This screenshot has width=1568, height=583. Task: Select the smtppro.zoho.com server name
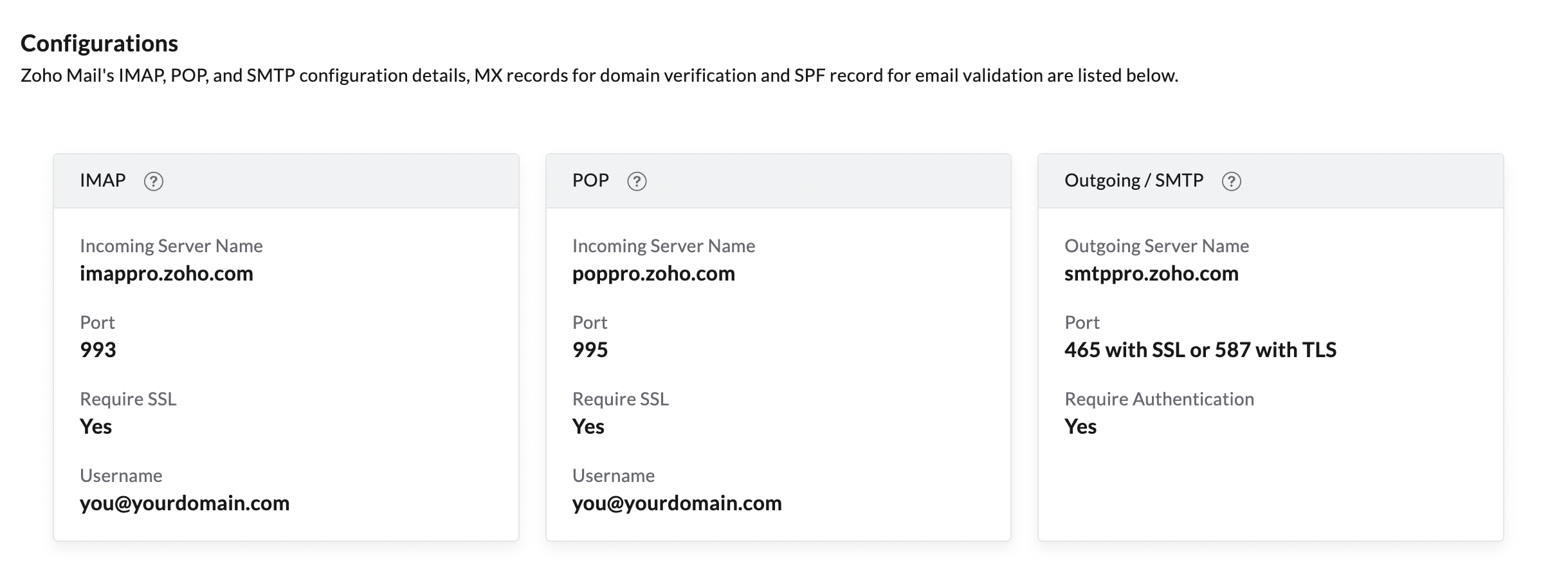(x=1151, y=273)
